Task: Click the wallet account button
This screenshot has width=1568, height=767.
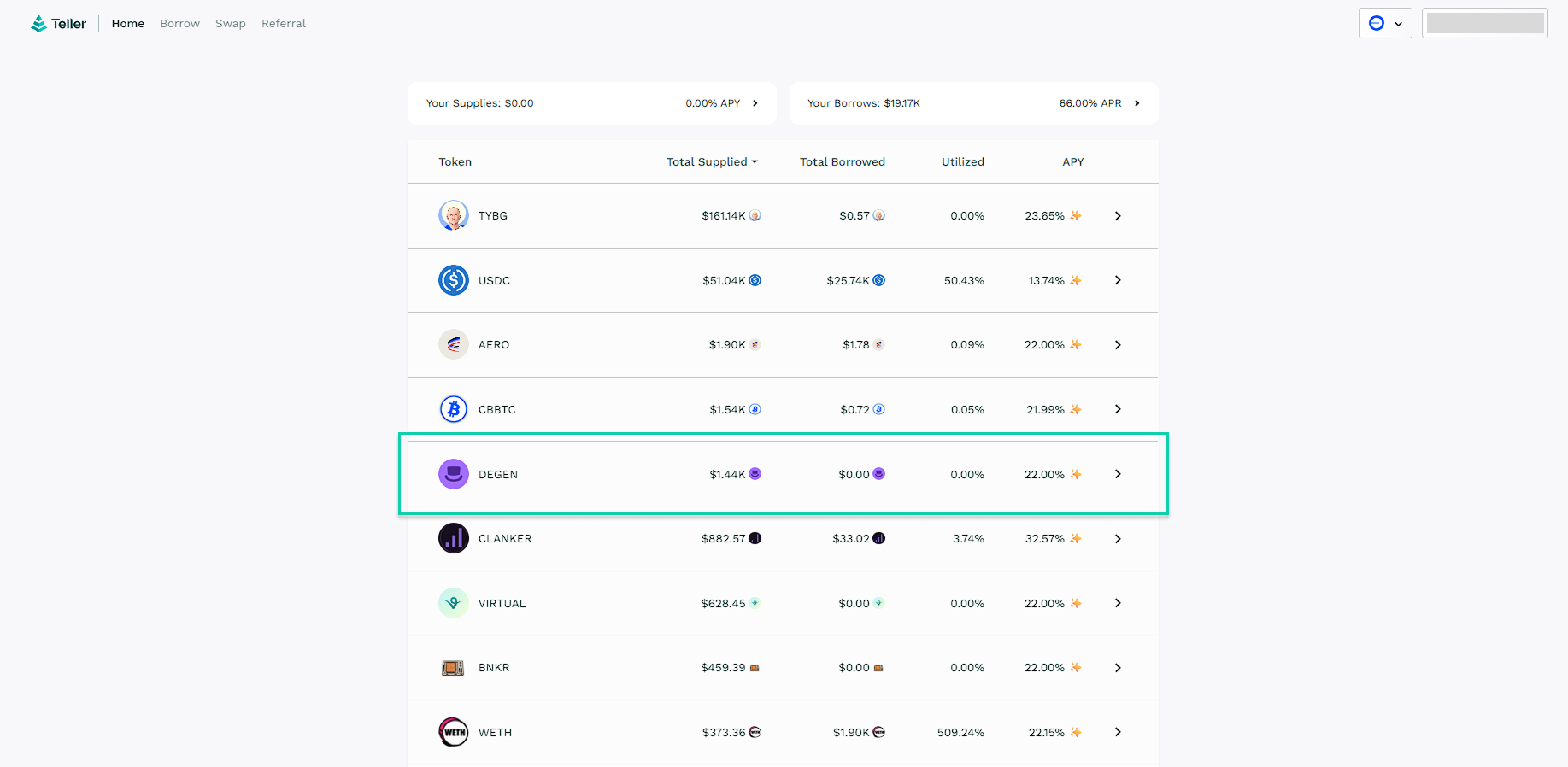Action: pyautogui.click(x=1484, y=24)
